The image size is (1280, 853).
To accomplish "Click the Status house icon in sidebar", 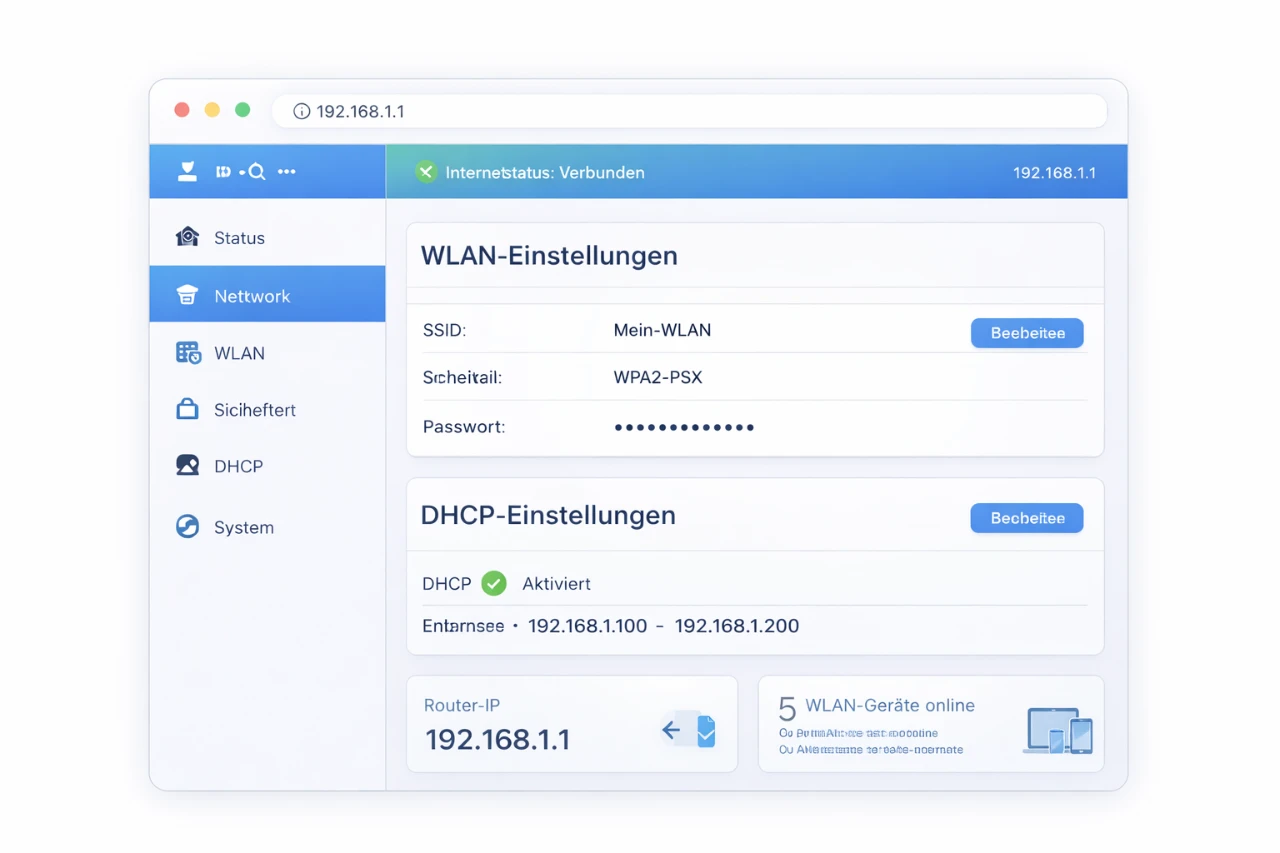I will point(187,237).
